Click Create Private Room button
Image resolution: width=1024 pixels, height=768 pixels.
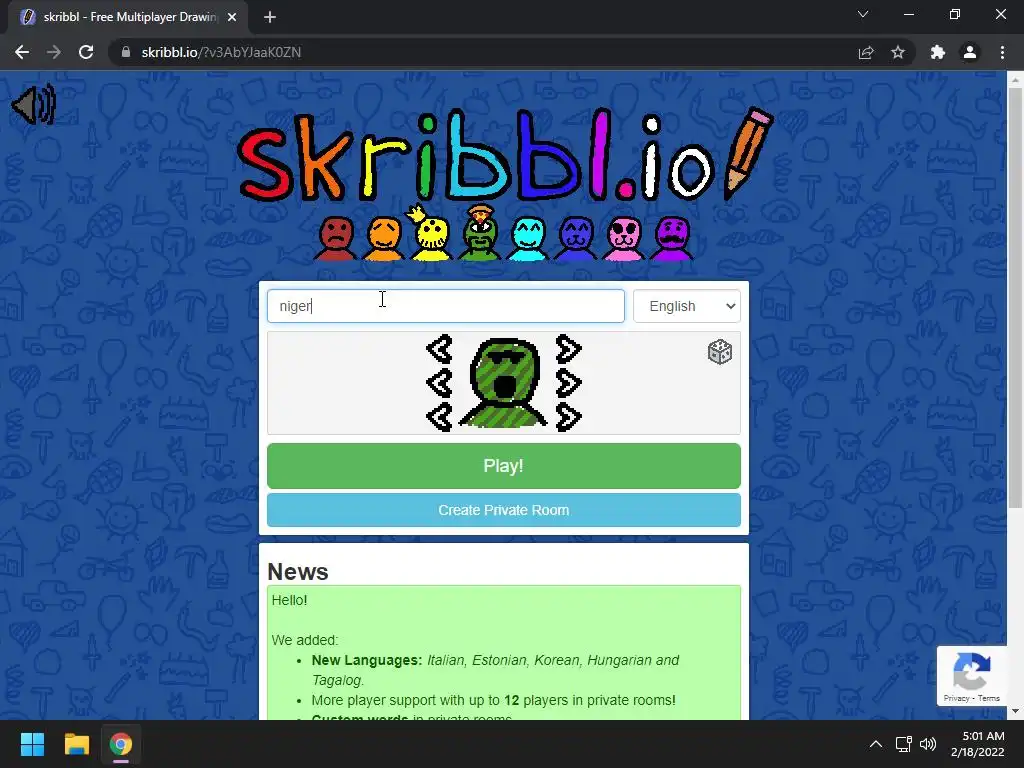coord(504,510)
